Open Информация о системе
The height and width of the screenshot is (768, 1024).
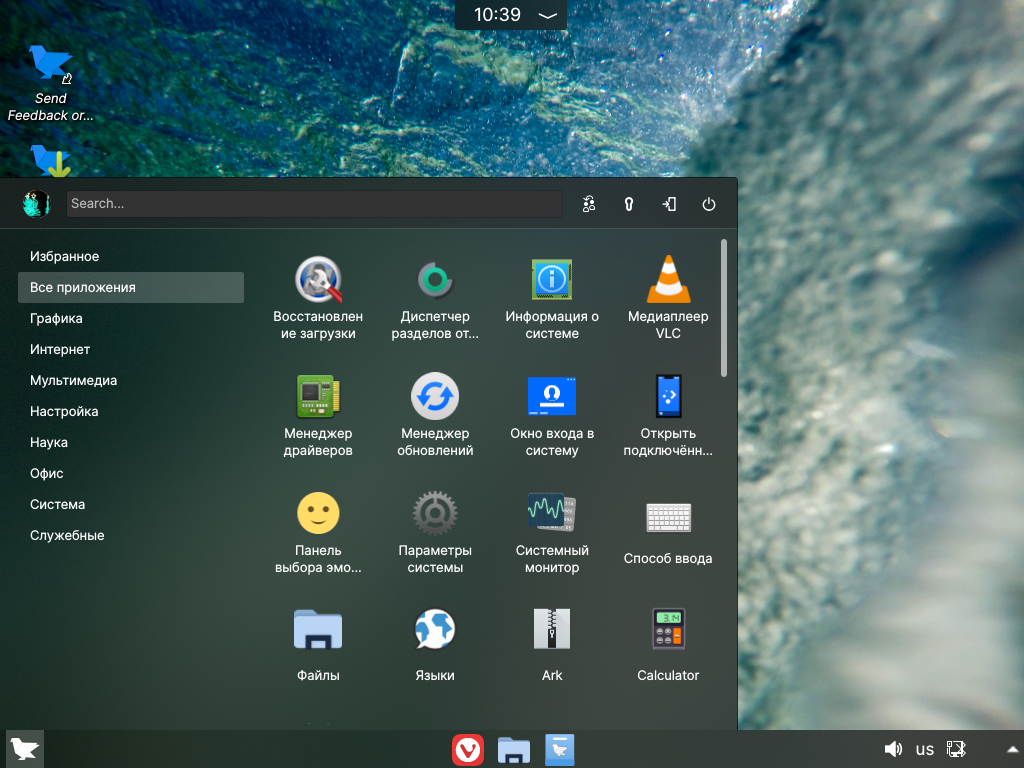552,298
